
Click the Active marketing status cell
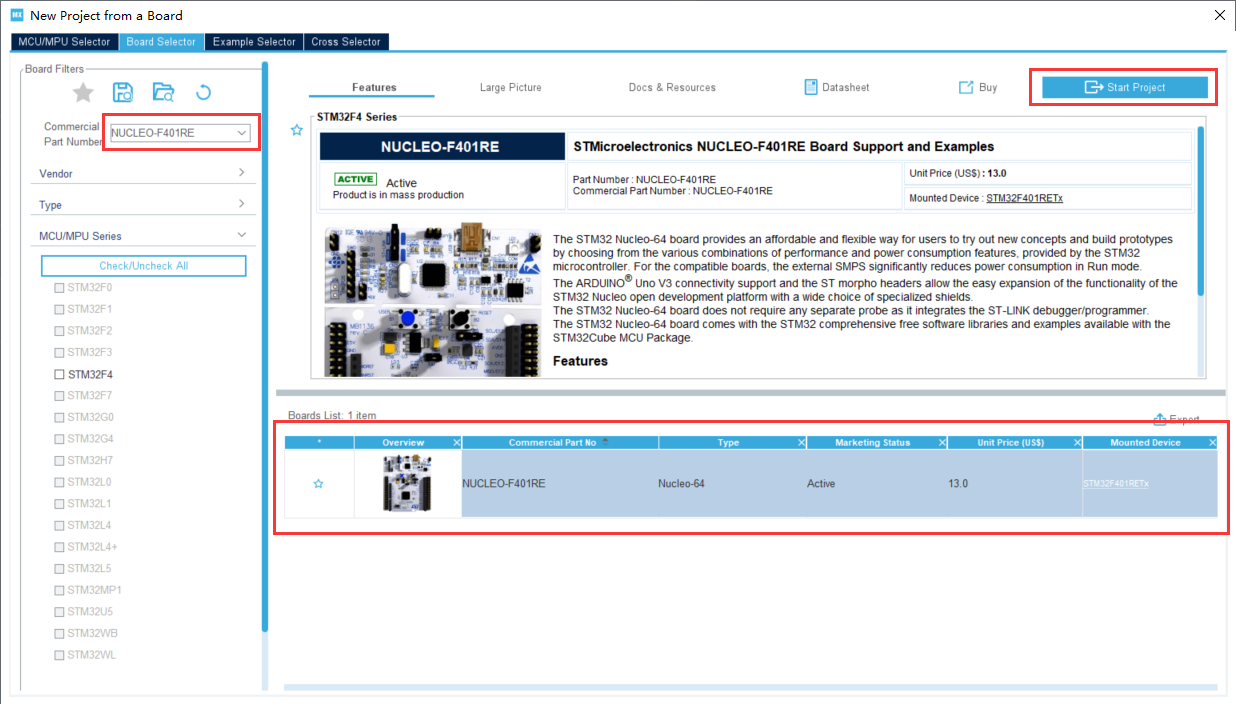tap(821, 484)
